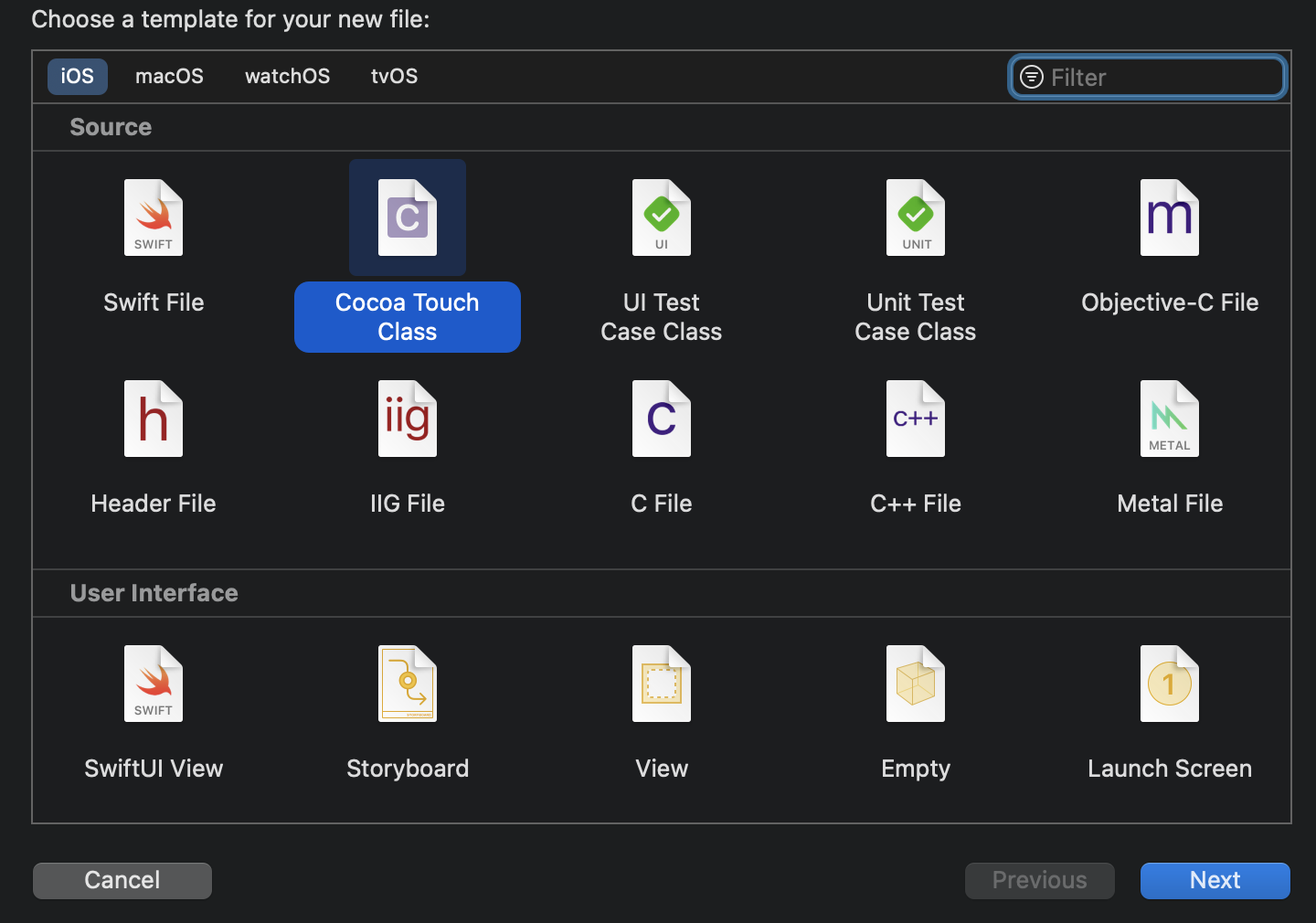Screen dimensions: 1316x923
Task: Click the "Swift File" label
Action: [154, 302]
